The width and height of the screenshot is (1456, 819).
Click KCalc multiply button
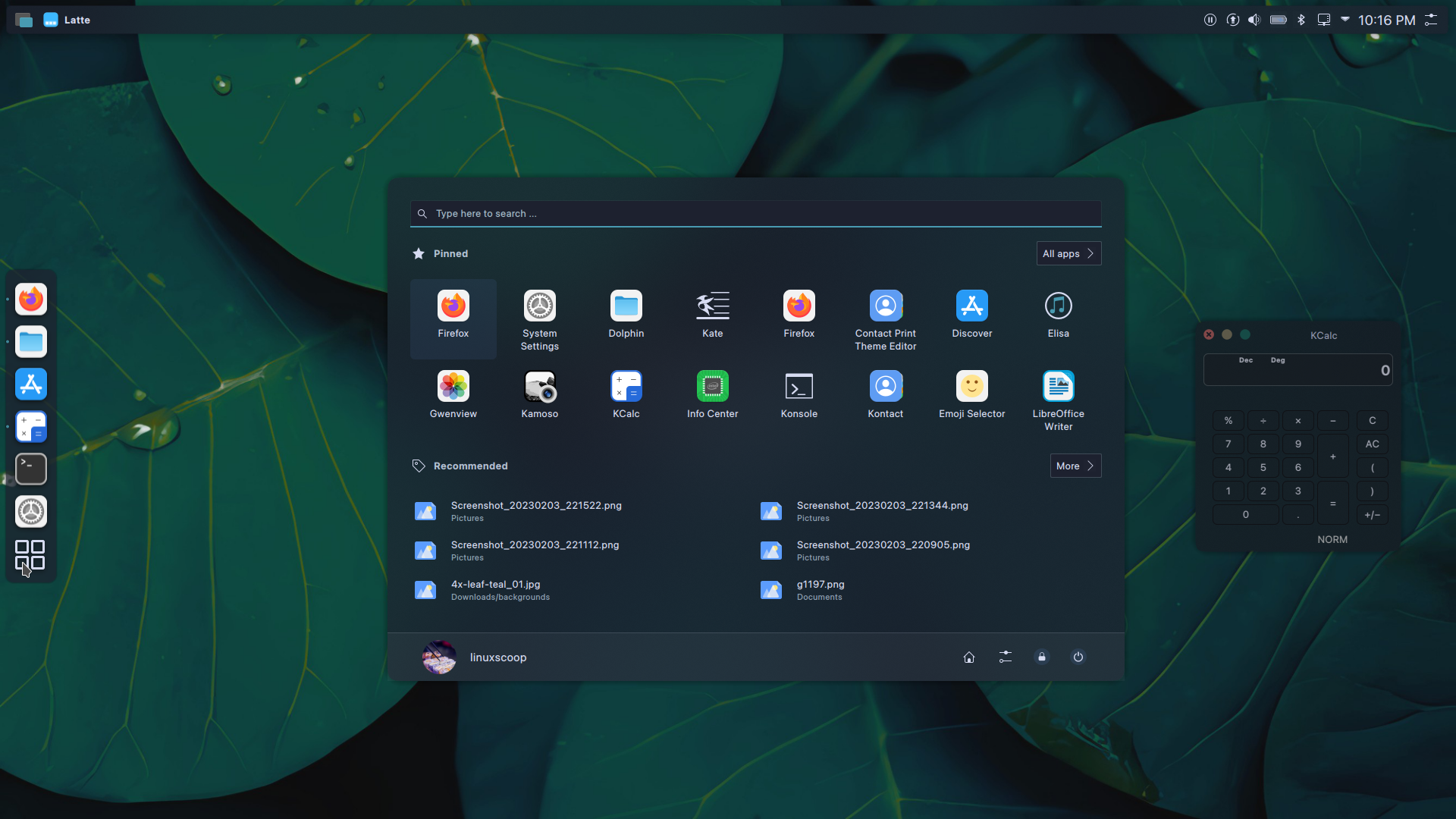(1298, 421)
